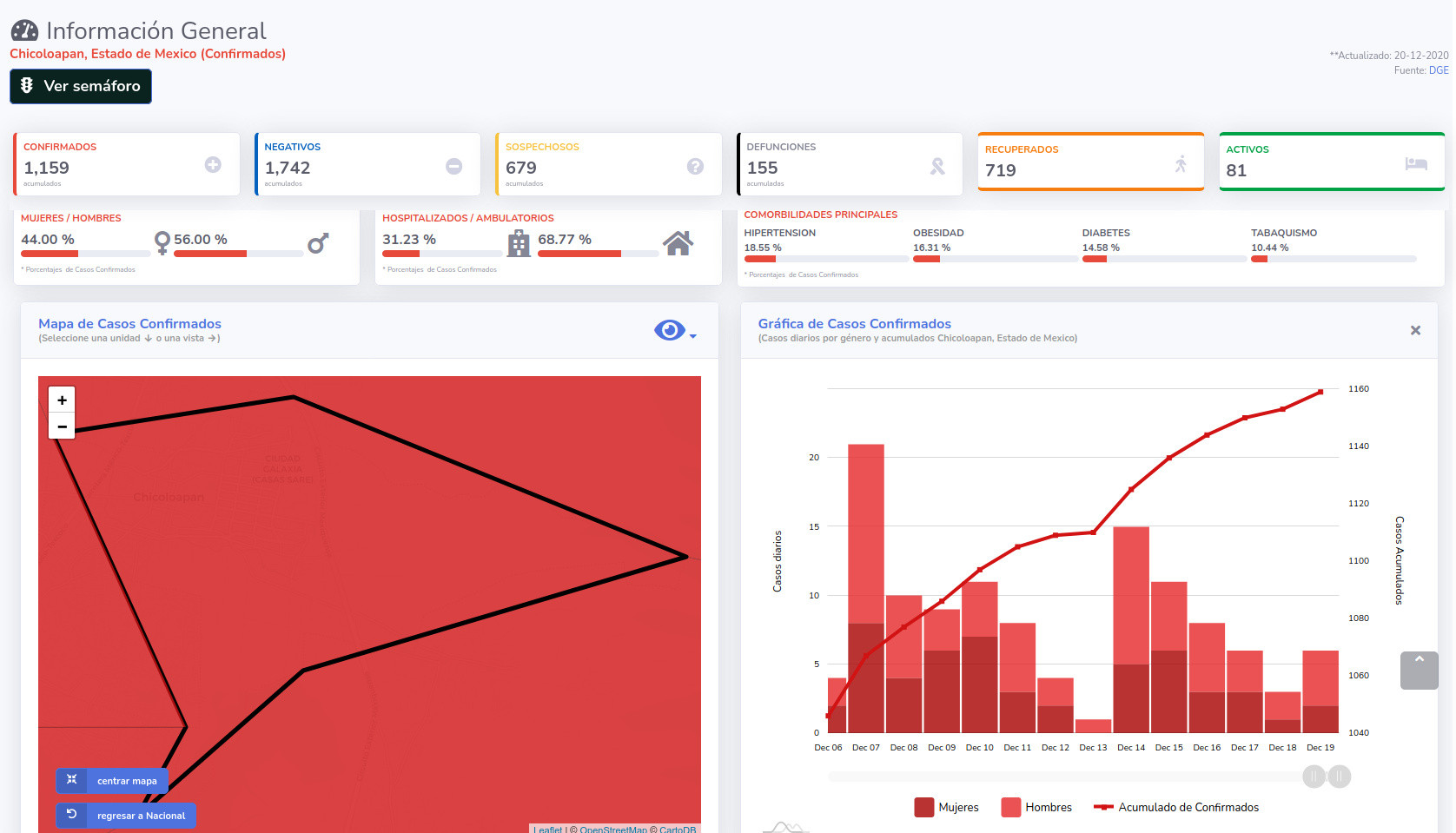1456x833 pixels.
Task: Click the centrar mapa button
Action: click(112, 781)
